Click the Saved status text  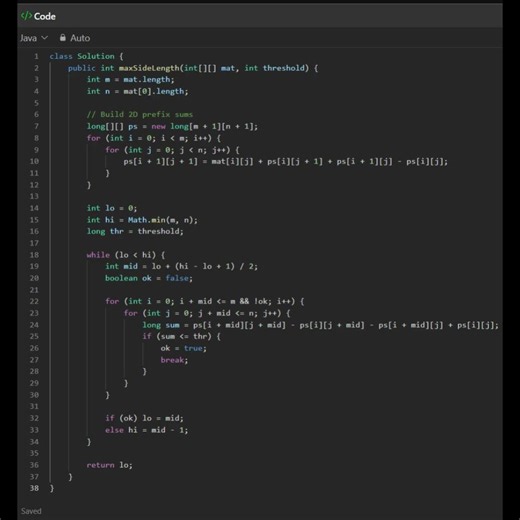point(31,511)
